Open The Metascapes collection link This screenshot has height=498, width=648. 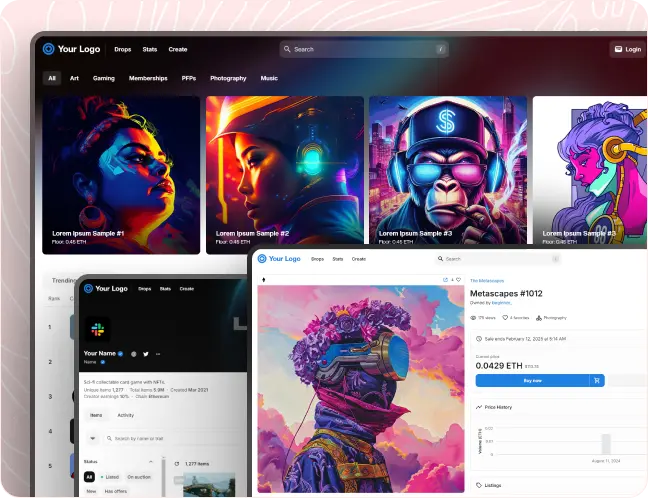[x=487, y=281]
